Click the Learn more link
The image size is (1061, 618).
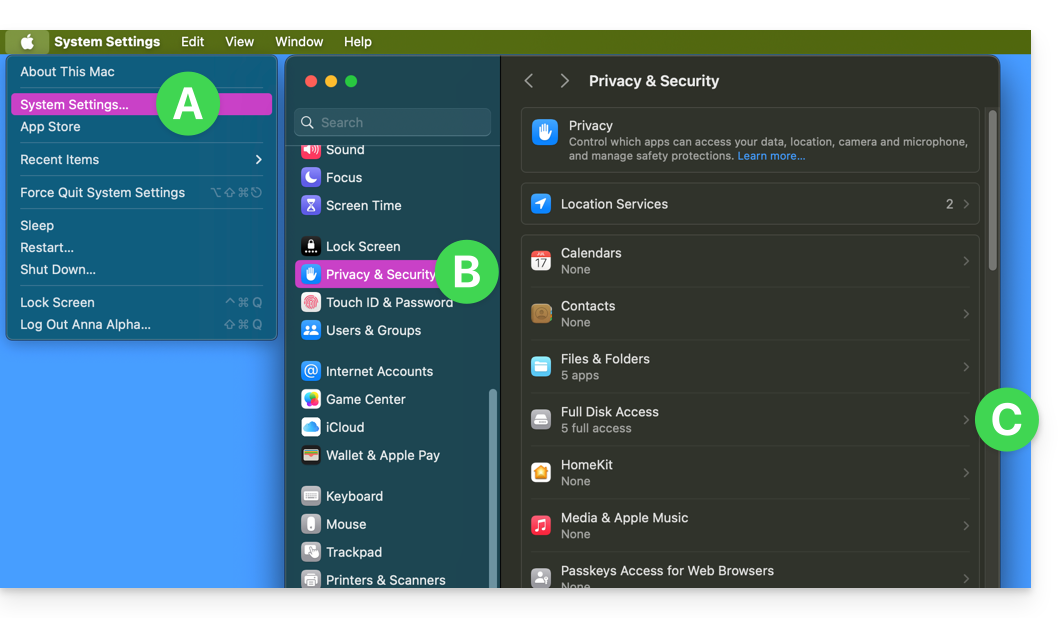[771, 156]
